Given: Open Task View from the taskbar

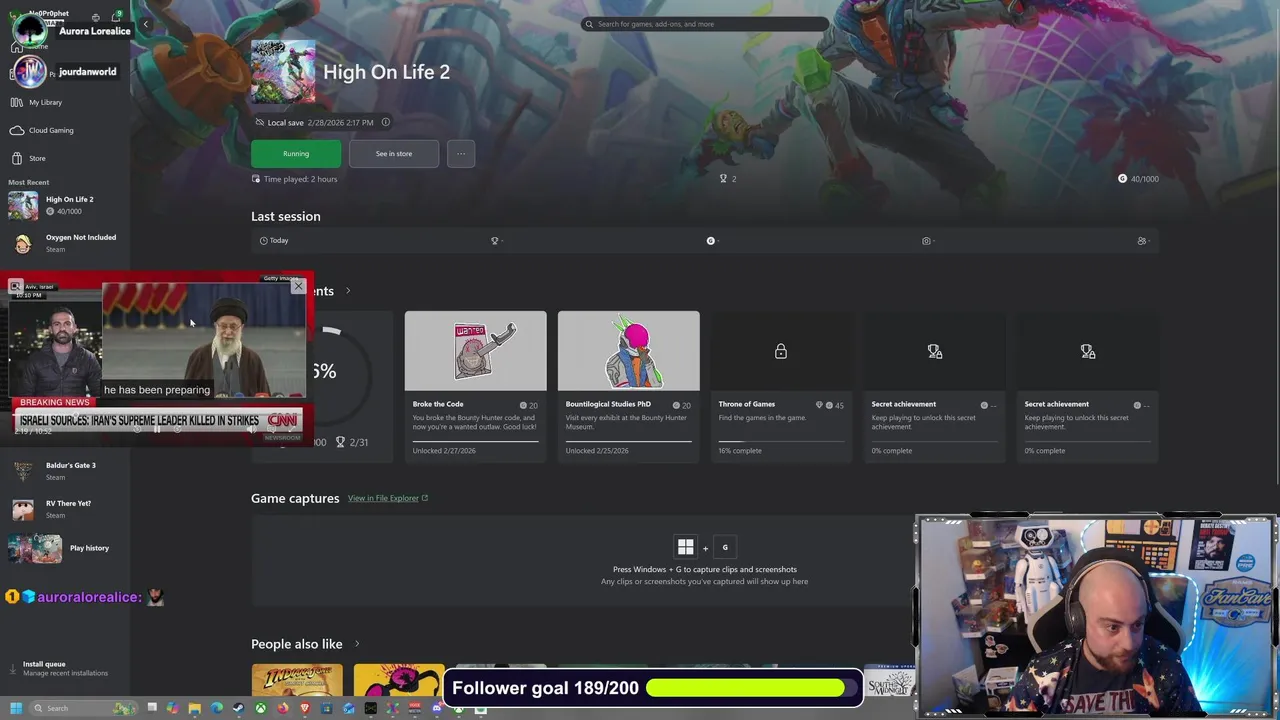Looking at the screenshot, I should [x=152, y=708].
